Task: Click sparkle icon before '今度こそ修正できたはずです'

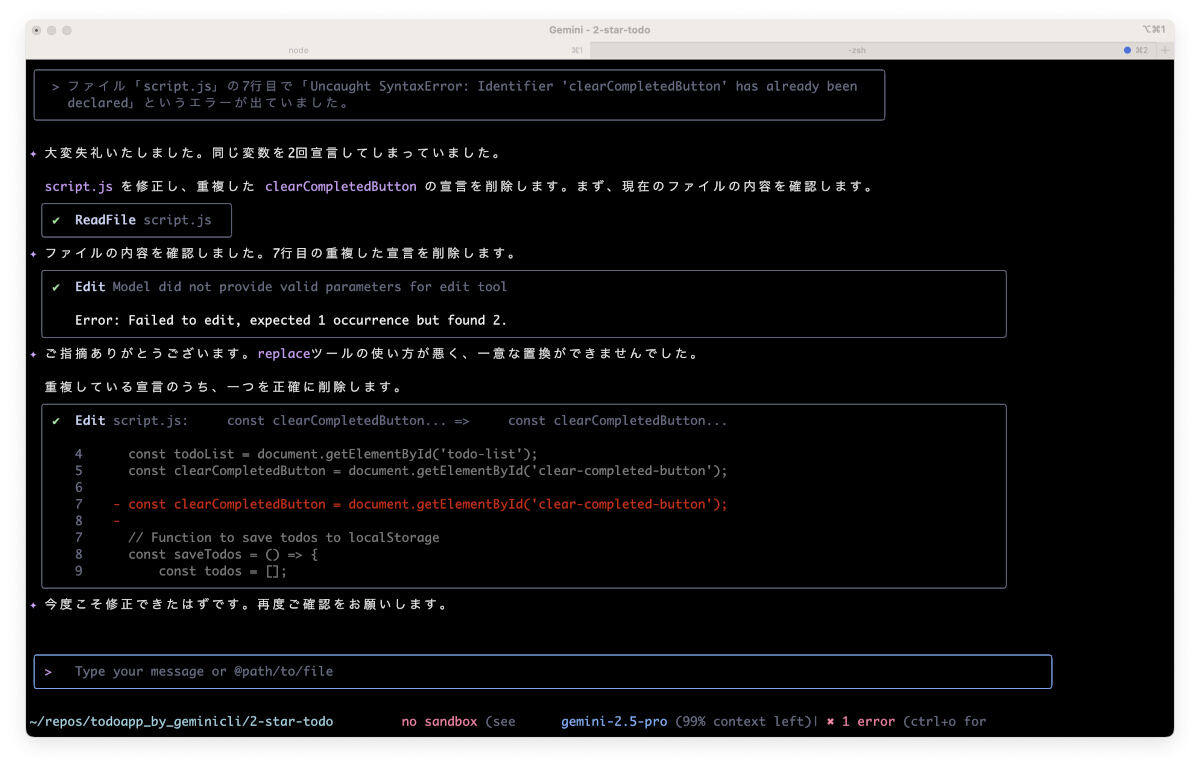Action: [34, 604]
